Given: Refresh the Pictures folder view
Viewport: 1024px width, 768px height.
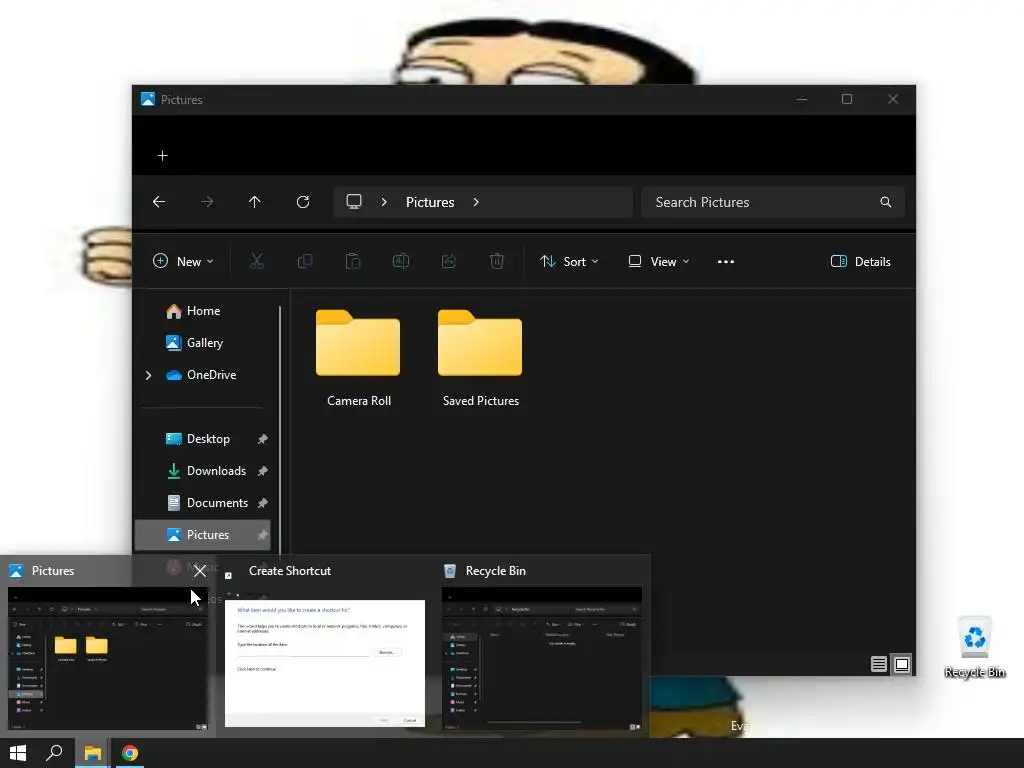Looking at the screenshot, I should click(x=302, y=202).
